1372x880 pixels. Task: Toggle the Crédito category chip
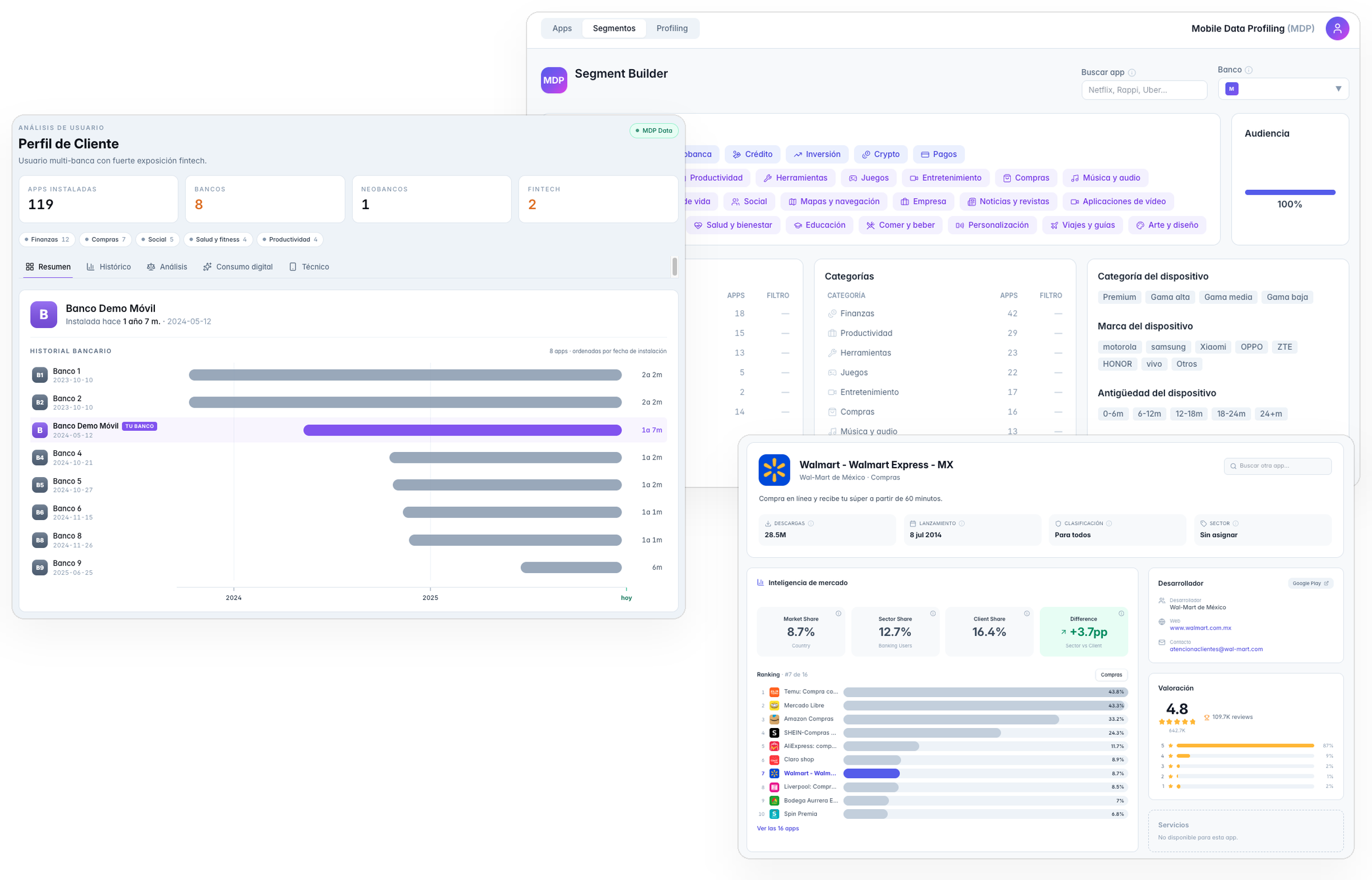(x=752, y=154)
